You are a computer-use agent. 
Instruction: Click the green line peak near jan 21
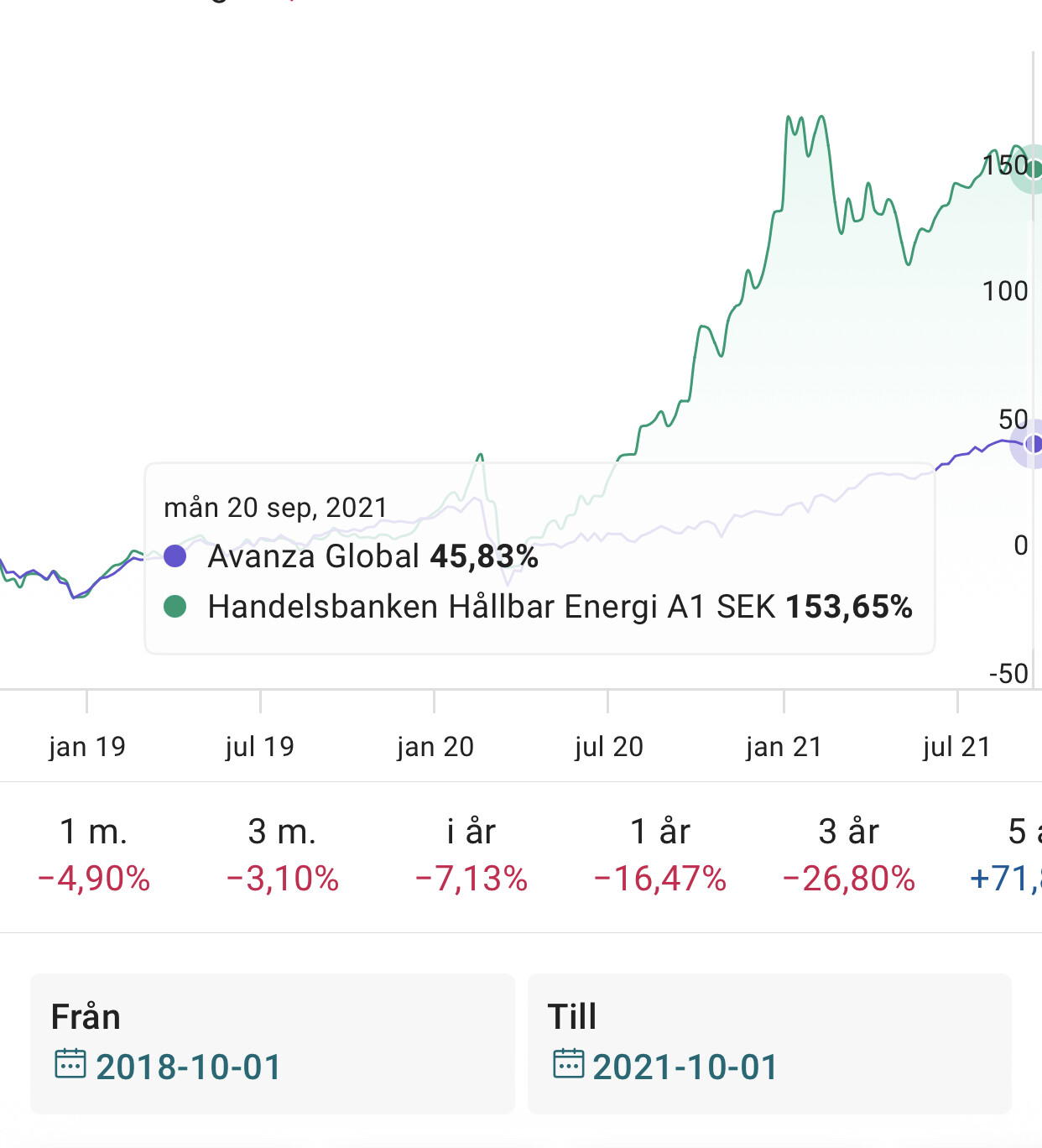coord(789,117)
